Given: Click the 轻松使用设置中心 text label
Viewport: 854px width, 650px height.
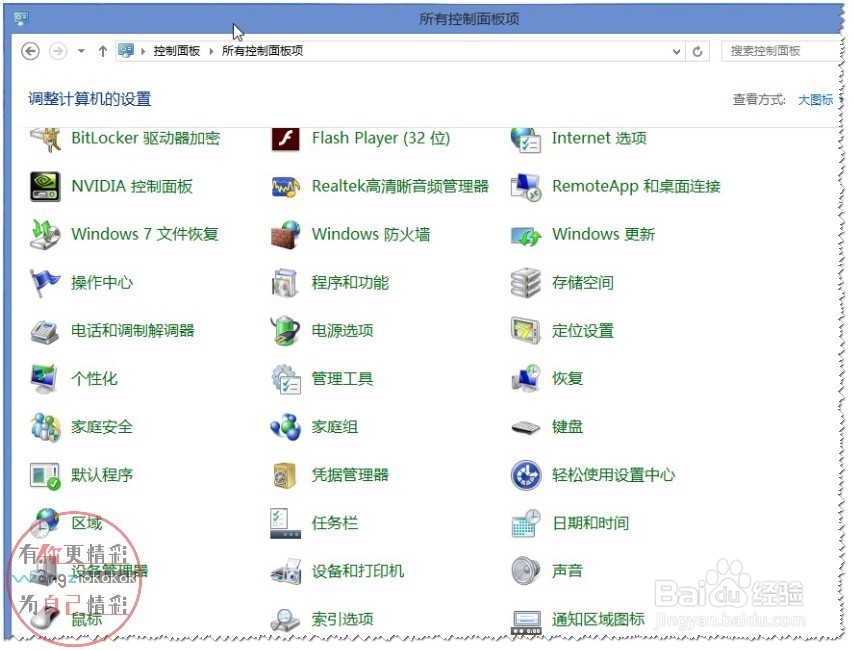Looking at the screenshot, I should click(x=613, y=475).
